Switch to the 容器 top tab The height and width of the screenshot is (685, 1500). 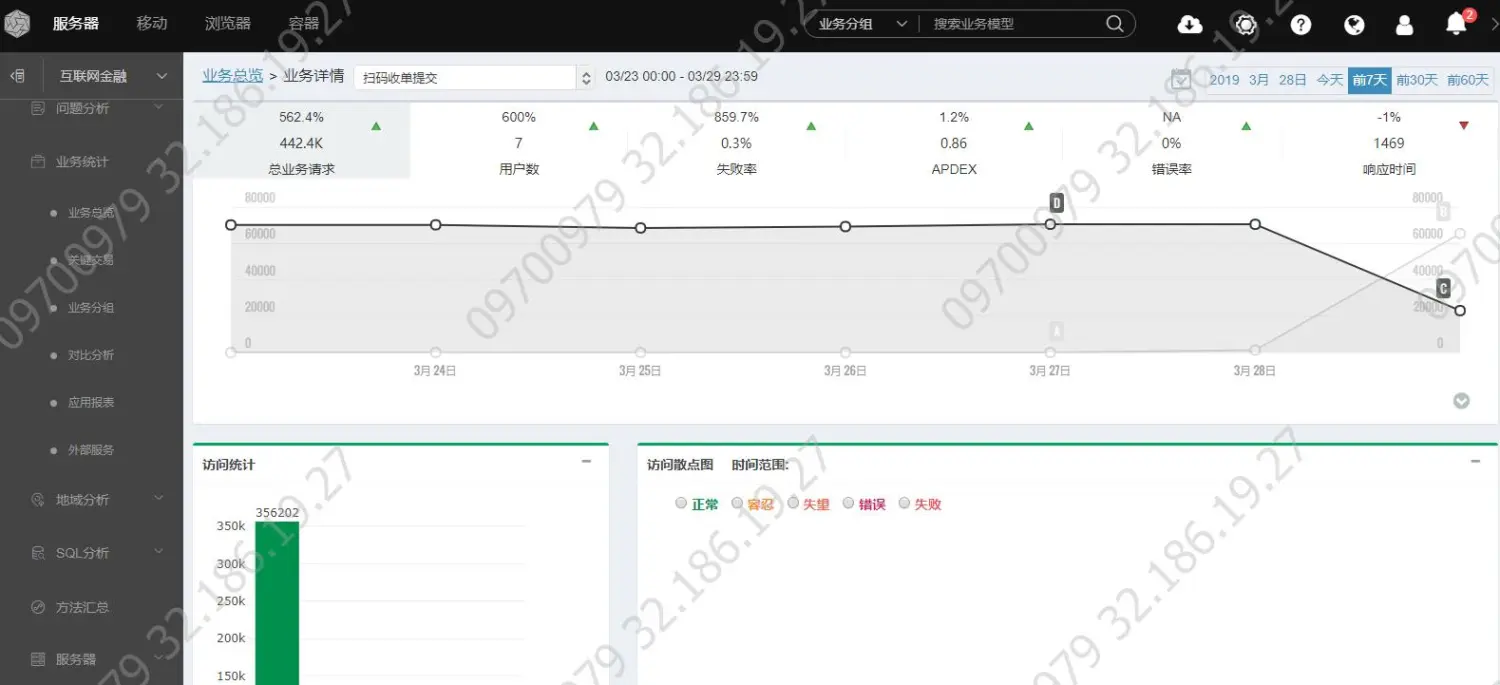click(x=304, y=24)
